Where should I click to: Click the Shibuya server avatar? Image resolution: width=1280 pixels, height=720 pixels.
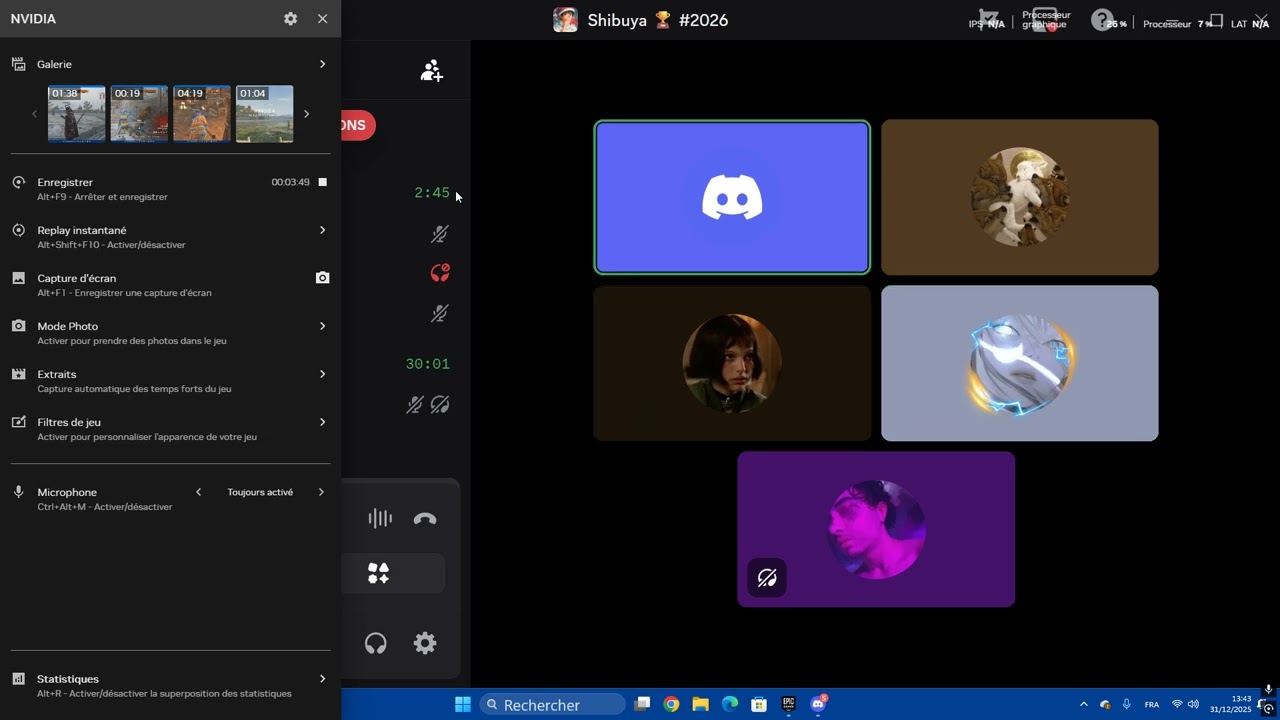(565, 20)
